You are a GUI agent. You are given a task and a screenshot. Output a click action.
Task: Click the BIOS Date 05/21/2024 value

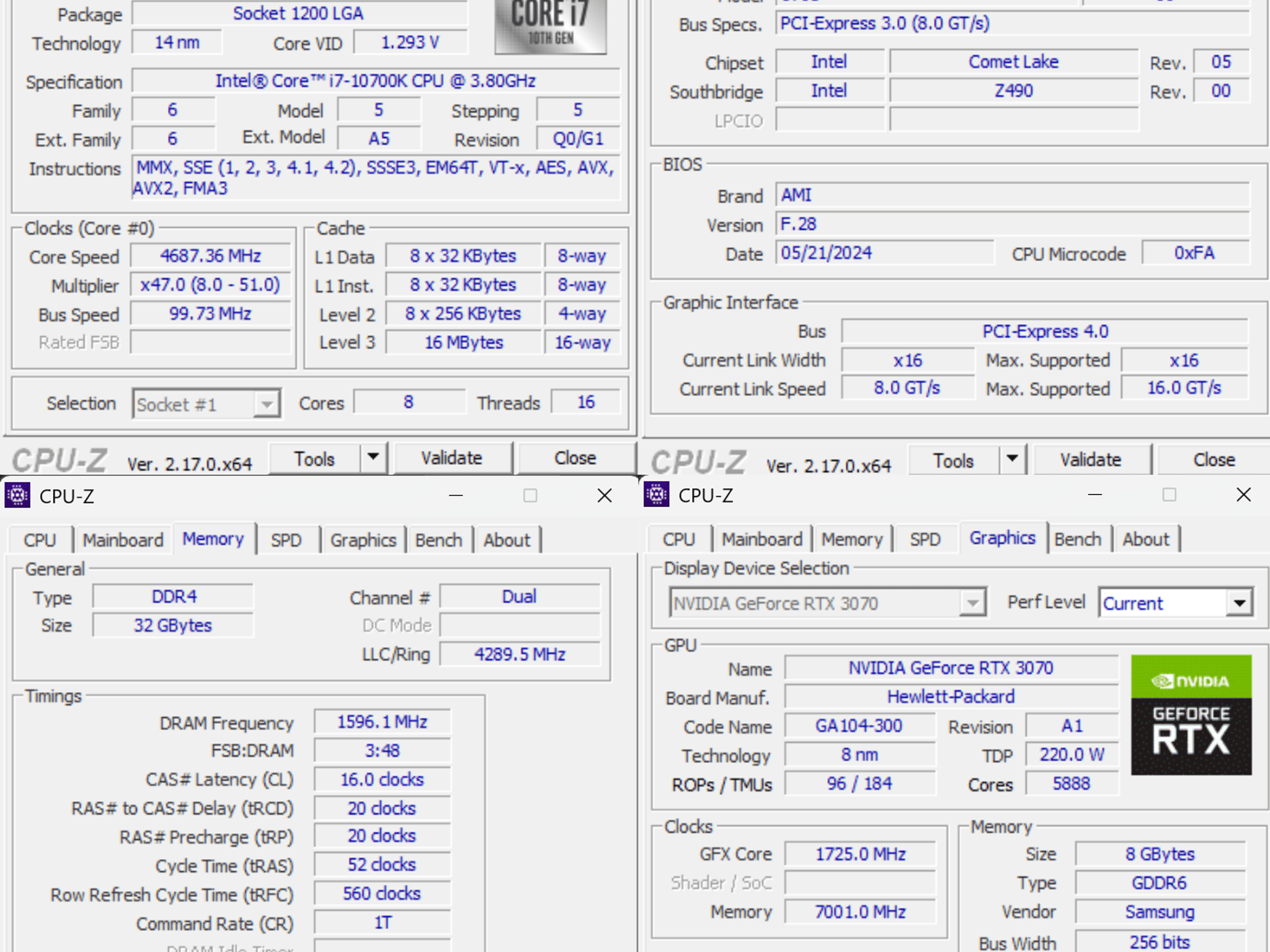click(885, 253)
